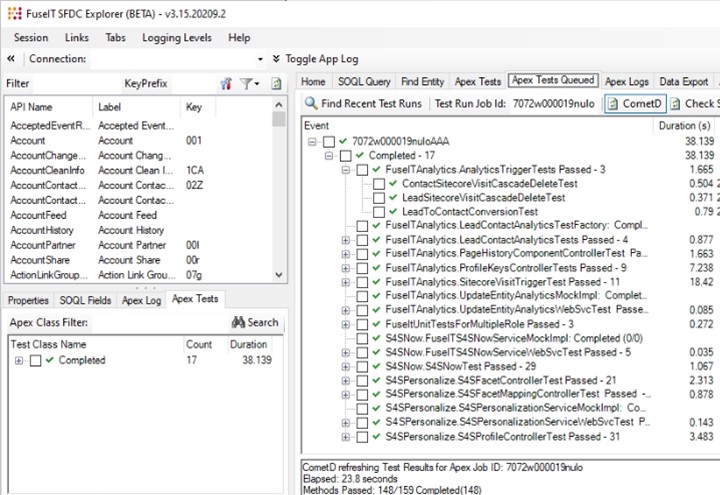Expand the FuseItUnitTestsForMultipleRole node
Viewport: 720px width, 495px height.
click(345, 324)
